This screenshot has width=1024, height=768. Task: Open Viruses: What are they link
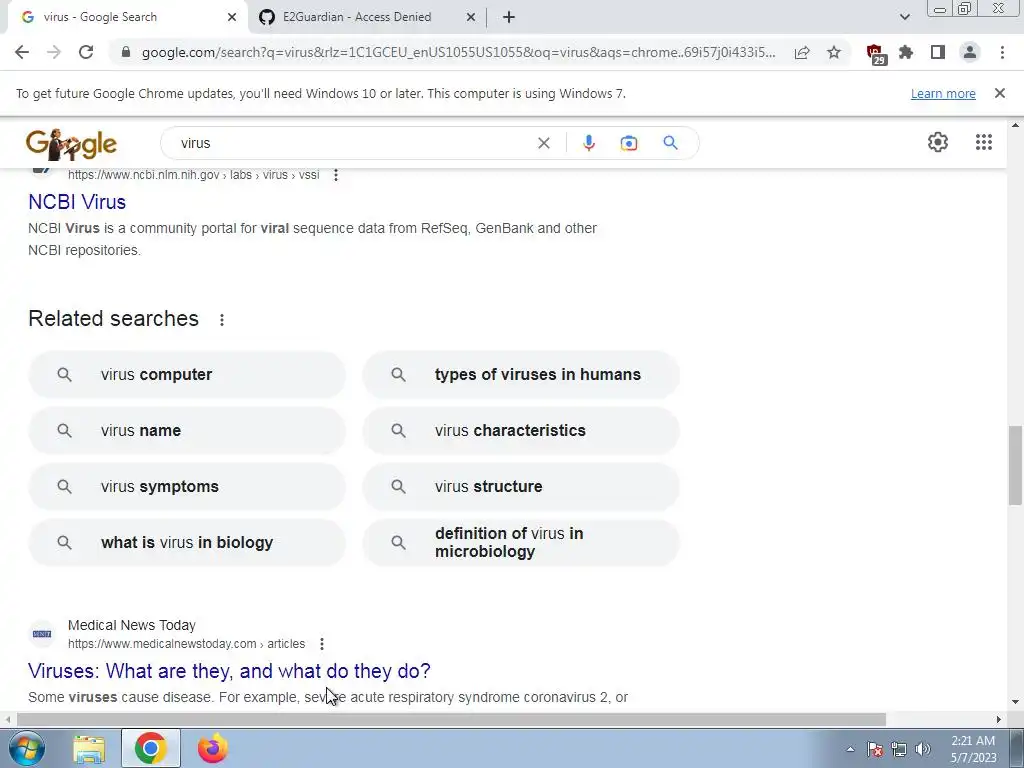click(229, 671)
